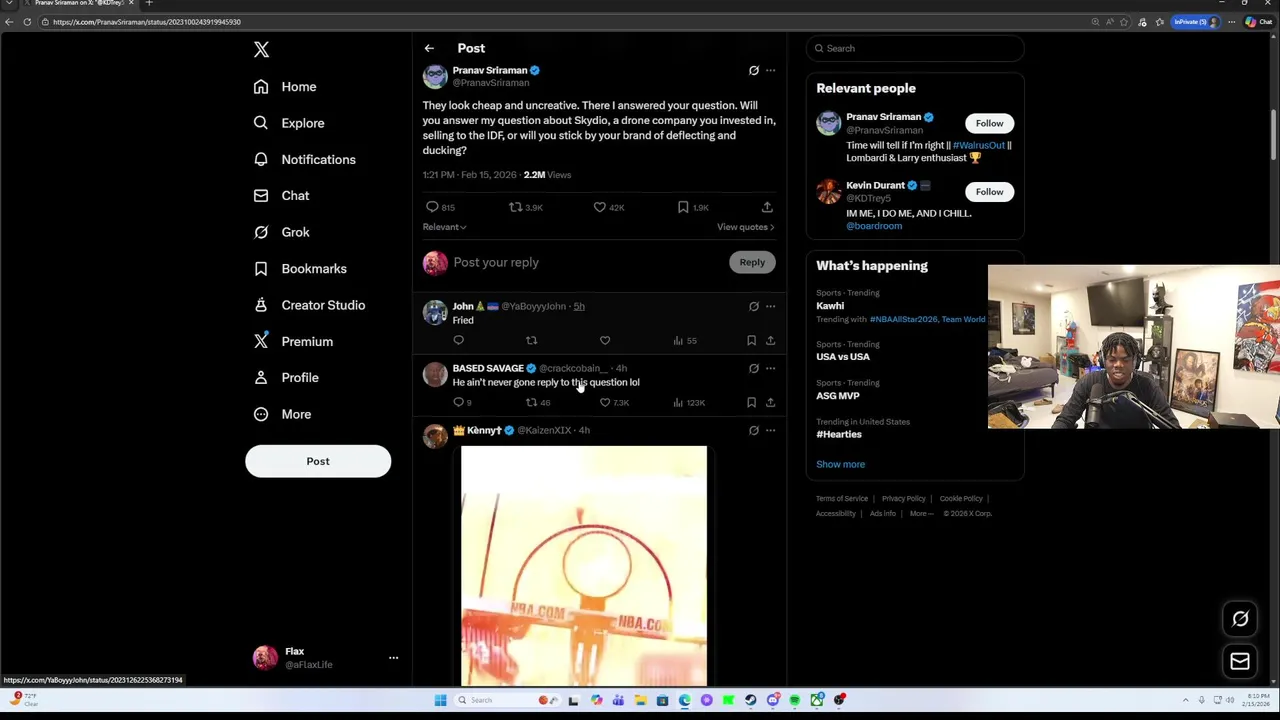Click the Reply button in composer
The image size is (1280, 720).
pyautogui.click(x=752, y=262)
